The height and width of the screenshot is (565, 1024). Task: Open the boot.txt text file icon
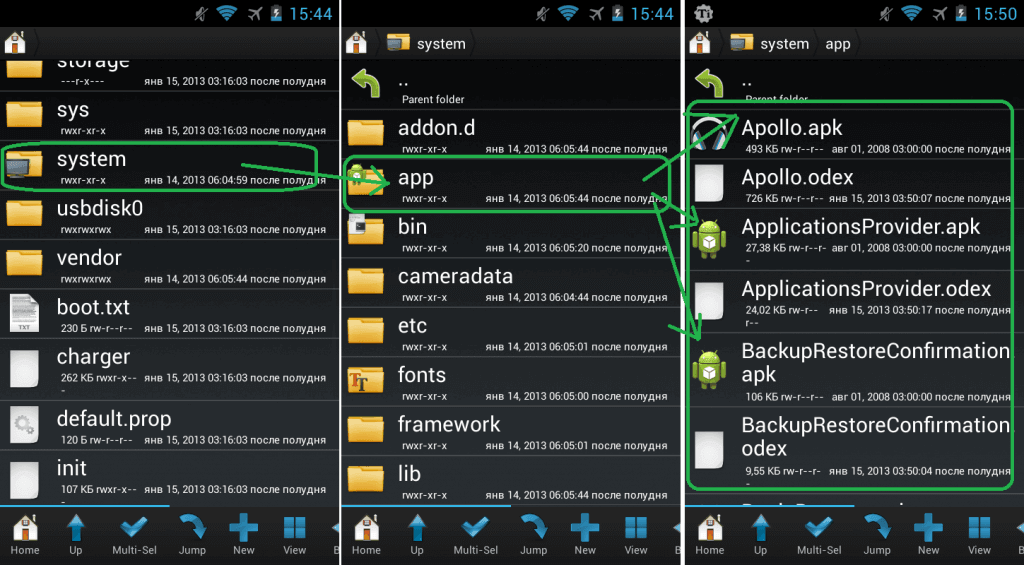click(x=25, y=314)
